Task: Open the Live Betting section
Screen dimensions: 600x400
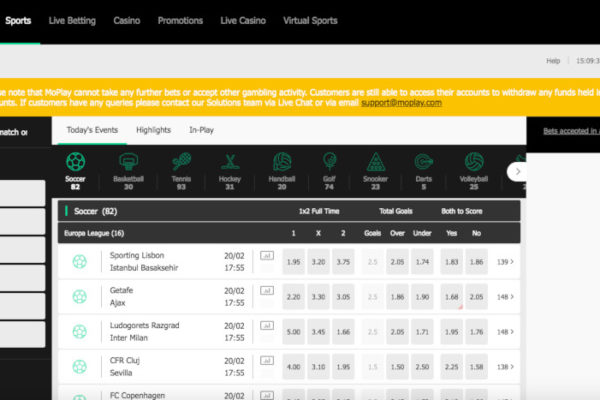Action: [72, 21]
